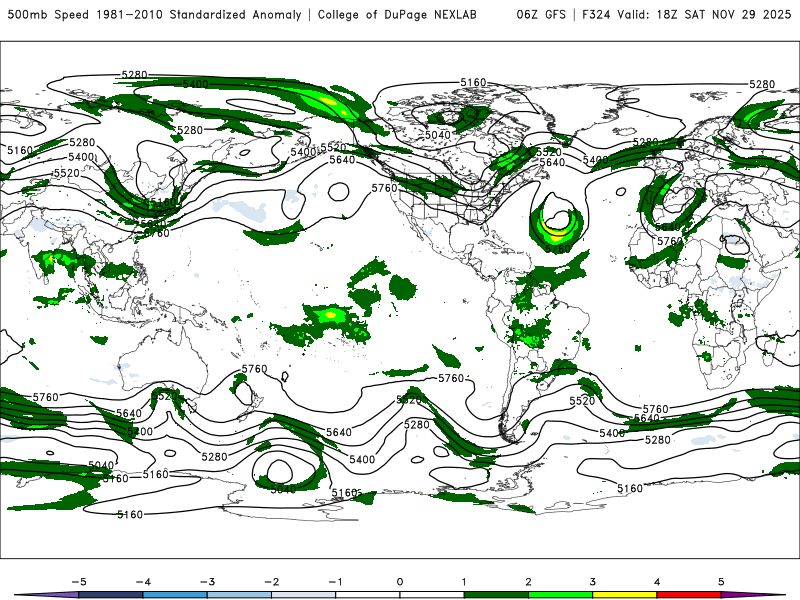Click the purple arrow at the colorbar's left end

tap(47, 595)
